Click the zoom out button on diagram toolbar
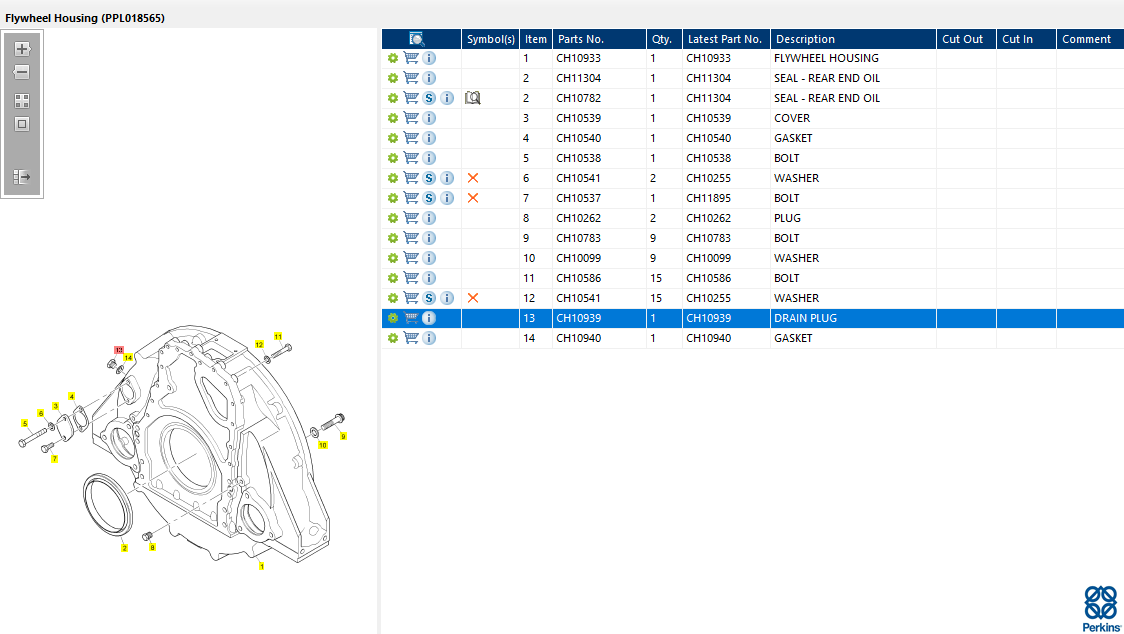This screenshot has width=1124, height=634. click(x=22, y=72)
